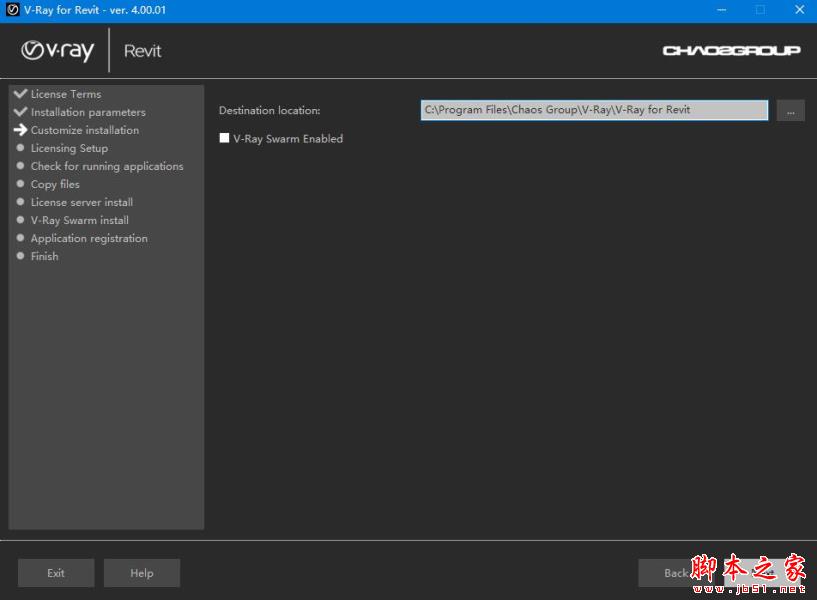
Task: Select the Finish step
Action: coord(44,256)
